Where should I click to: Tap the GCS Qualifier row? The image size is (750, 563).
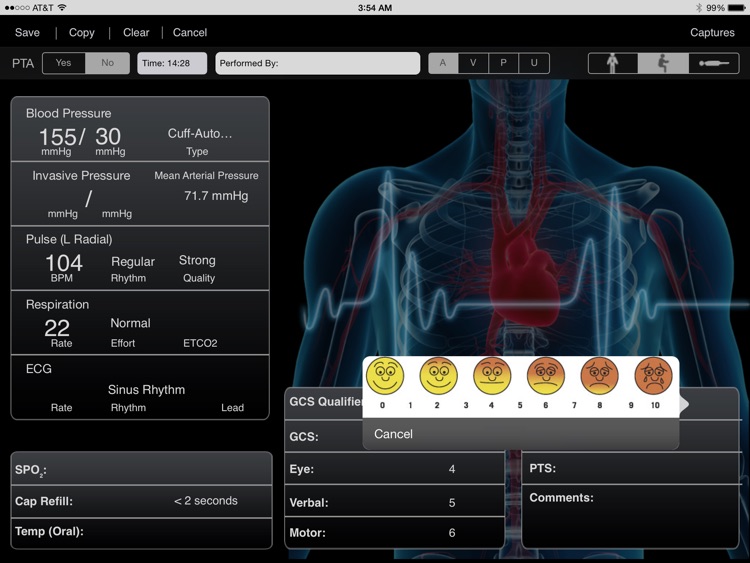point(324,402)
